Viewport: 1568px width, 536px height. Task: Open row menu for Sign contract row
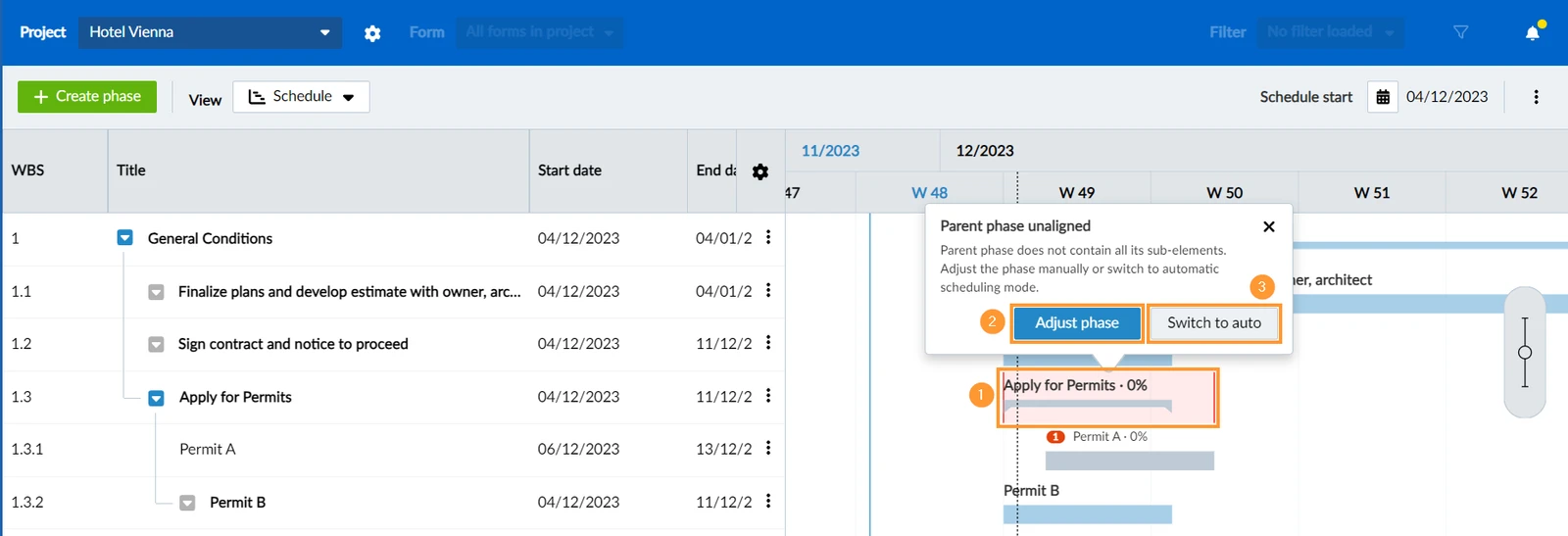768,343
